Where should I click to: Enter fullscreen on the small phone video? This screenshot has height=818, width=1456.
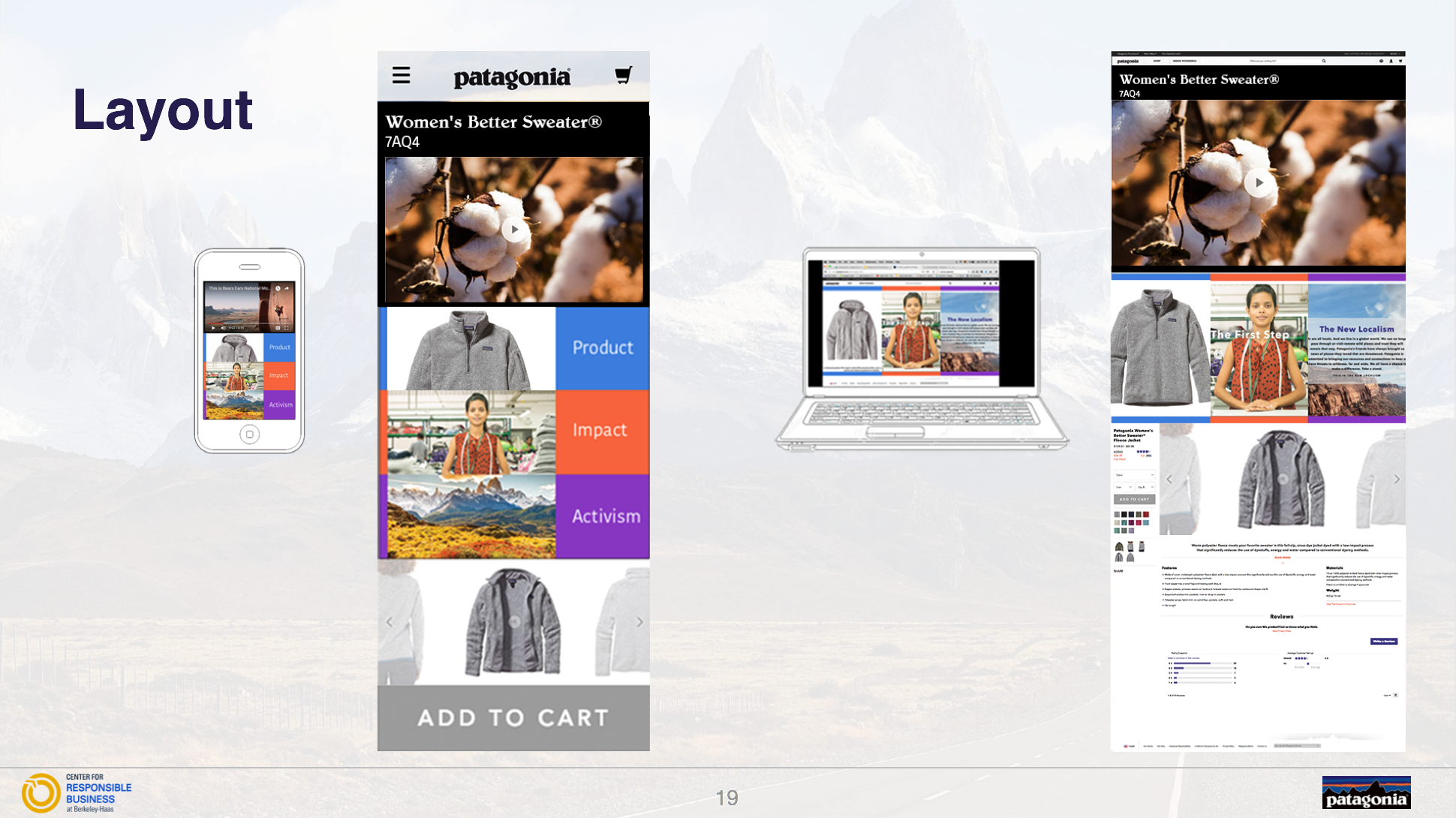[x=287, y=327]
